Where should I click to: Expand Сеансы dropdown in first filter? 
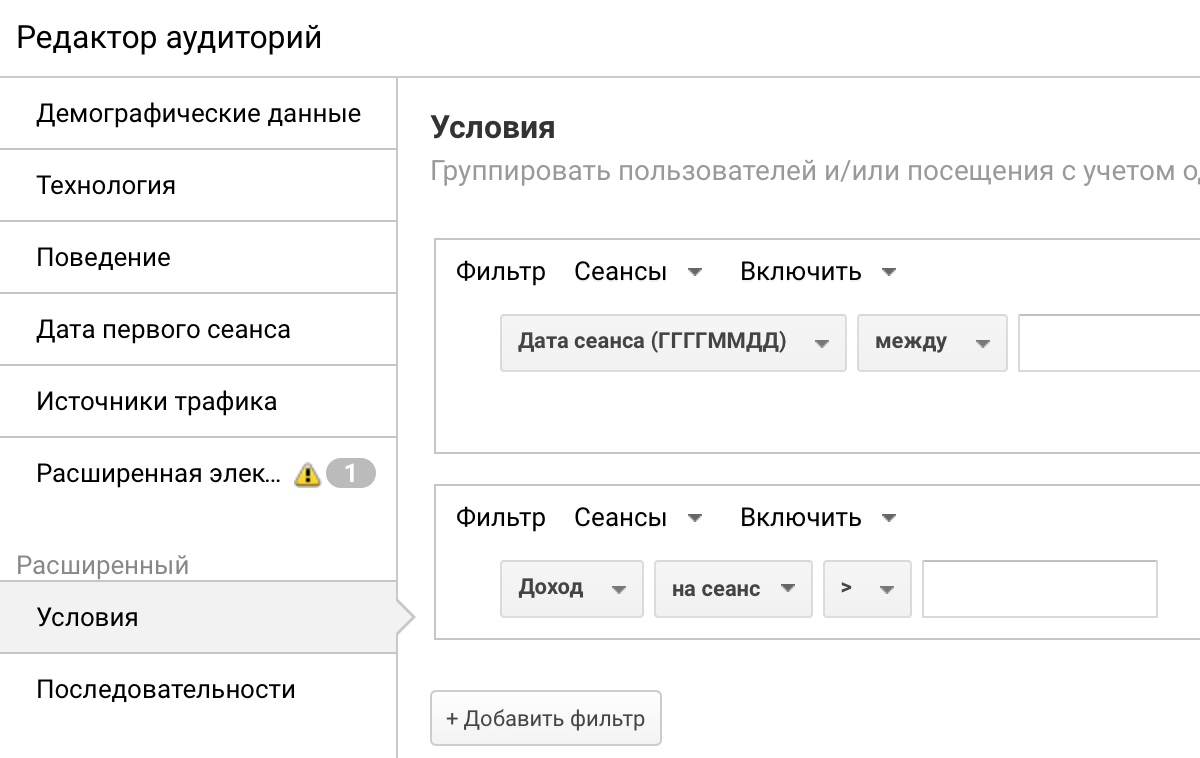pos(638,271)
